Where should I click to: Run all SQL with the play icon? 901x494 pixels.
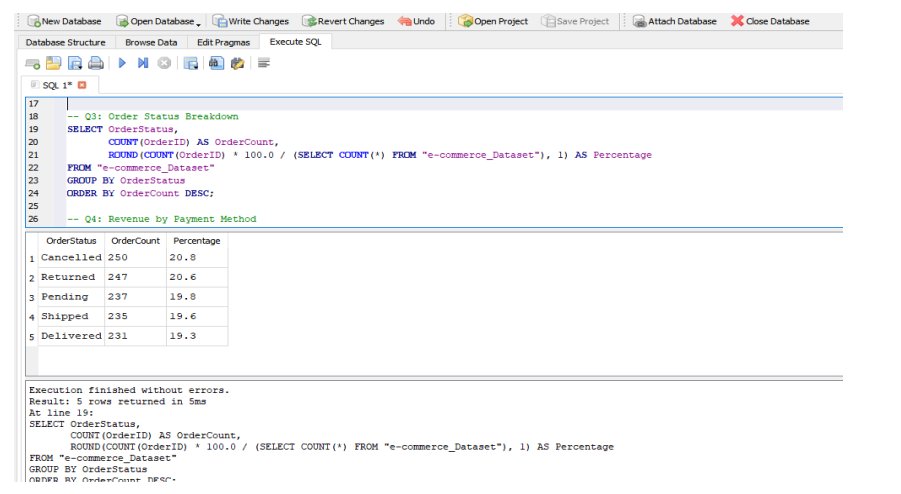coord(122,63)
